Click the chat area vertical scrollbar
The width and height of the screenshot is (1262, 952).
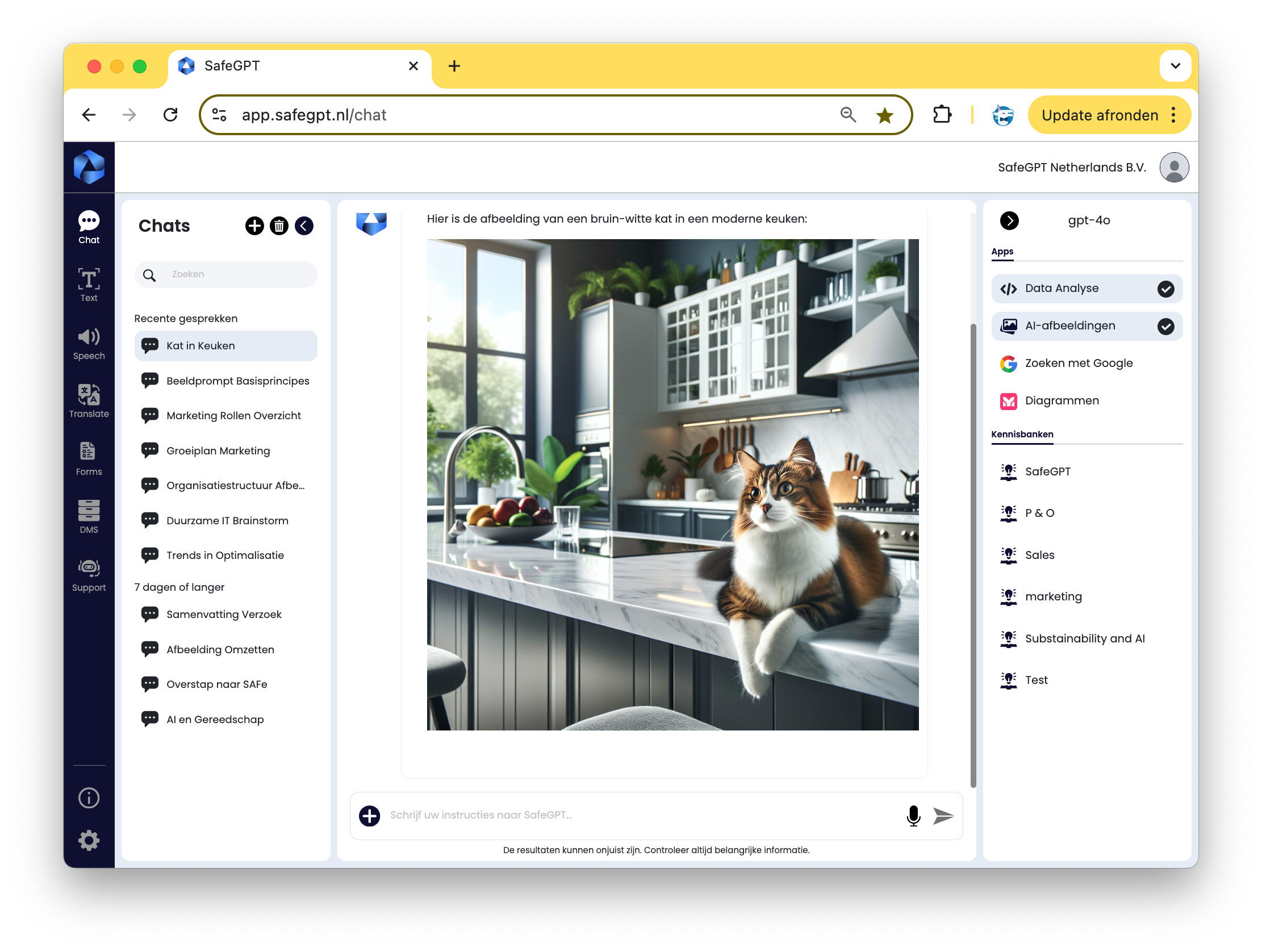pyautogui.click(x=973, y=554)
